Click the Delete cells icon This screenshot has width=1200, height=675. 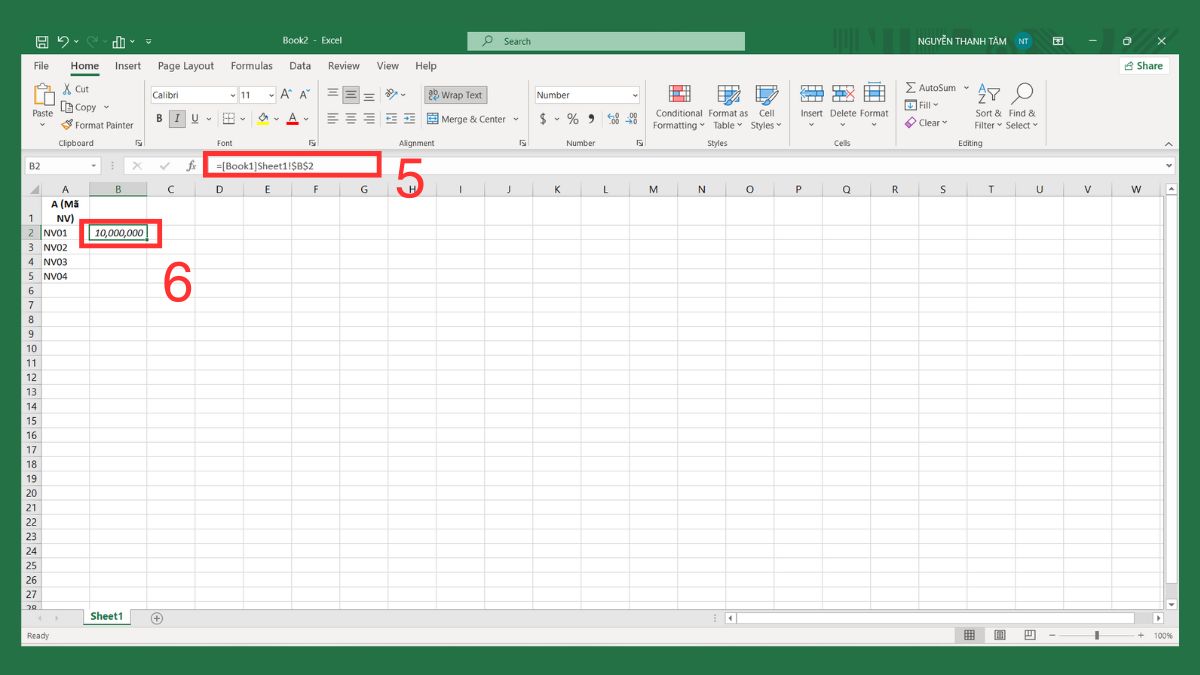click(843, 93)
